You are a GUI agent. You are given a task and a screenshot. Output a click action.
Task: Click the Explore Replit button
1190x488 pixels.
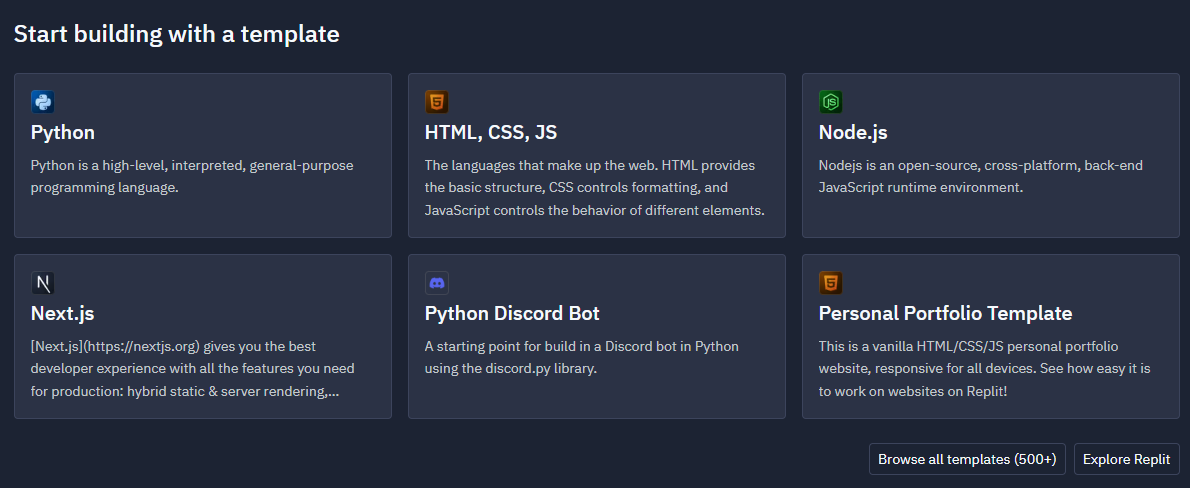1126,459
